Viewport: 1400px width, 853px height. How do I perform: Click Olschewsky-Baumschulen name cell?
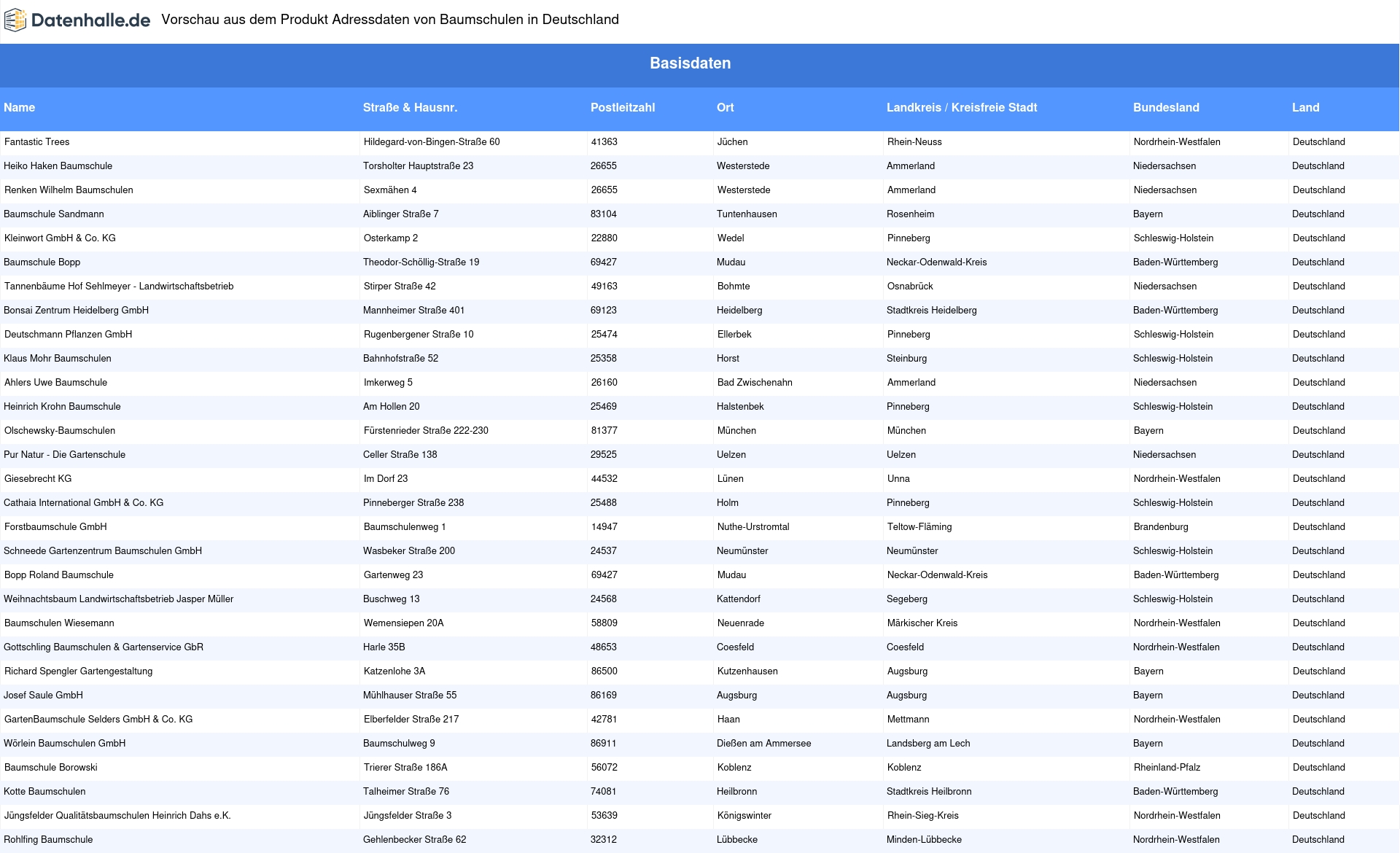click(x=60, y=431)
